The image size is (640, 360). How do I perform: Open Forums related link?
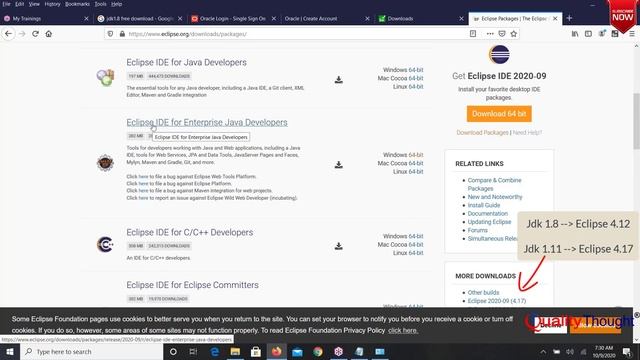pos(478,230)
